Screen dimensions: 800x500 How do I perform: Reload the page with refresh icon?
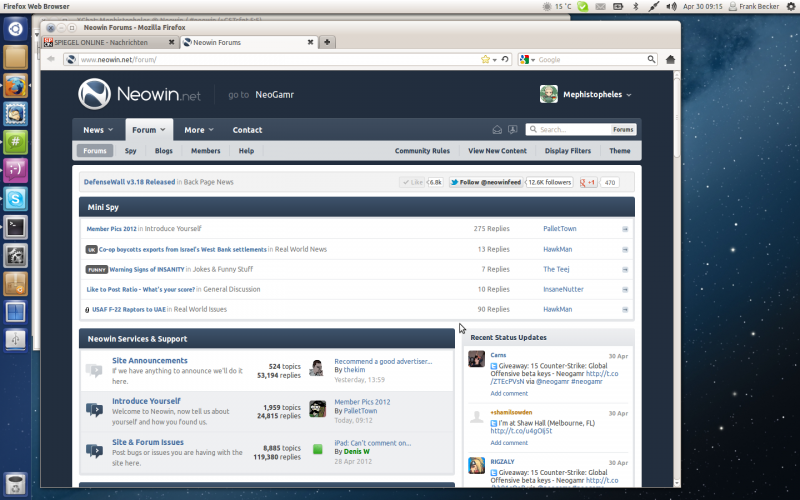[505, 59]
